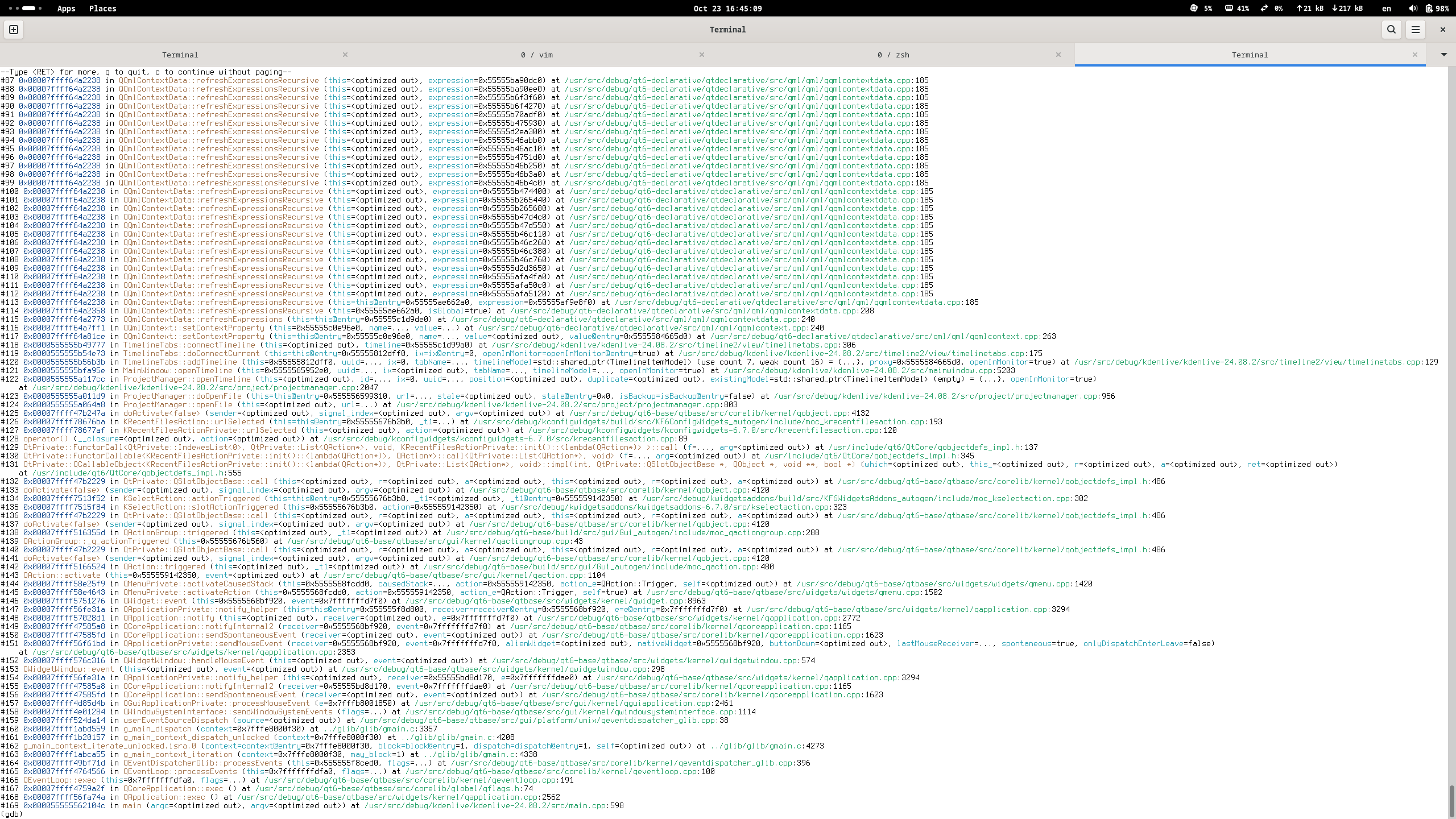Switch to the first Terminal tab
The height and width of the screenshot is (819, 1456).
pos(180,55)
